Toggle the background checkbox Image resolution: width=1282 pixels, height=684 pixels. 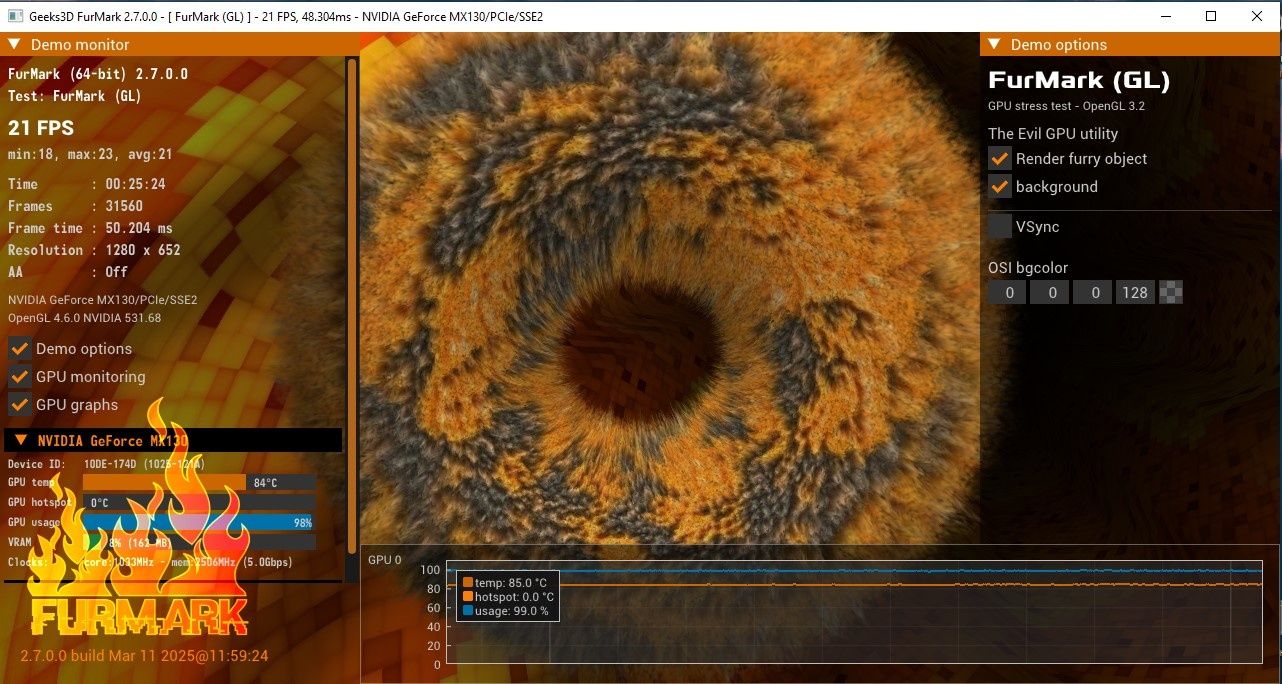[x=1000, y=186]
